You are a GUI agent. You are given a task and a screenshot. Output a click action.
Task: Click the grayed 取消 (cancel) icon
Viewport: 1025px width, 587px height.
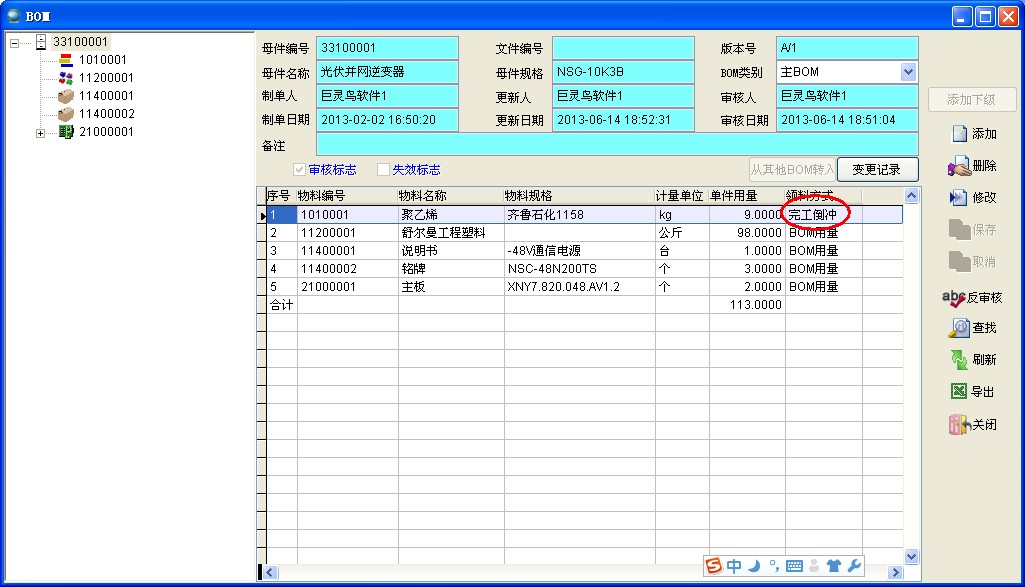coord(959,261)
